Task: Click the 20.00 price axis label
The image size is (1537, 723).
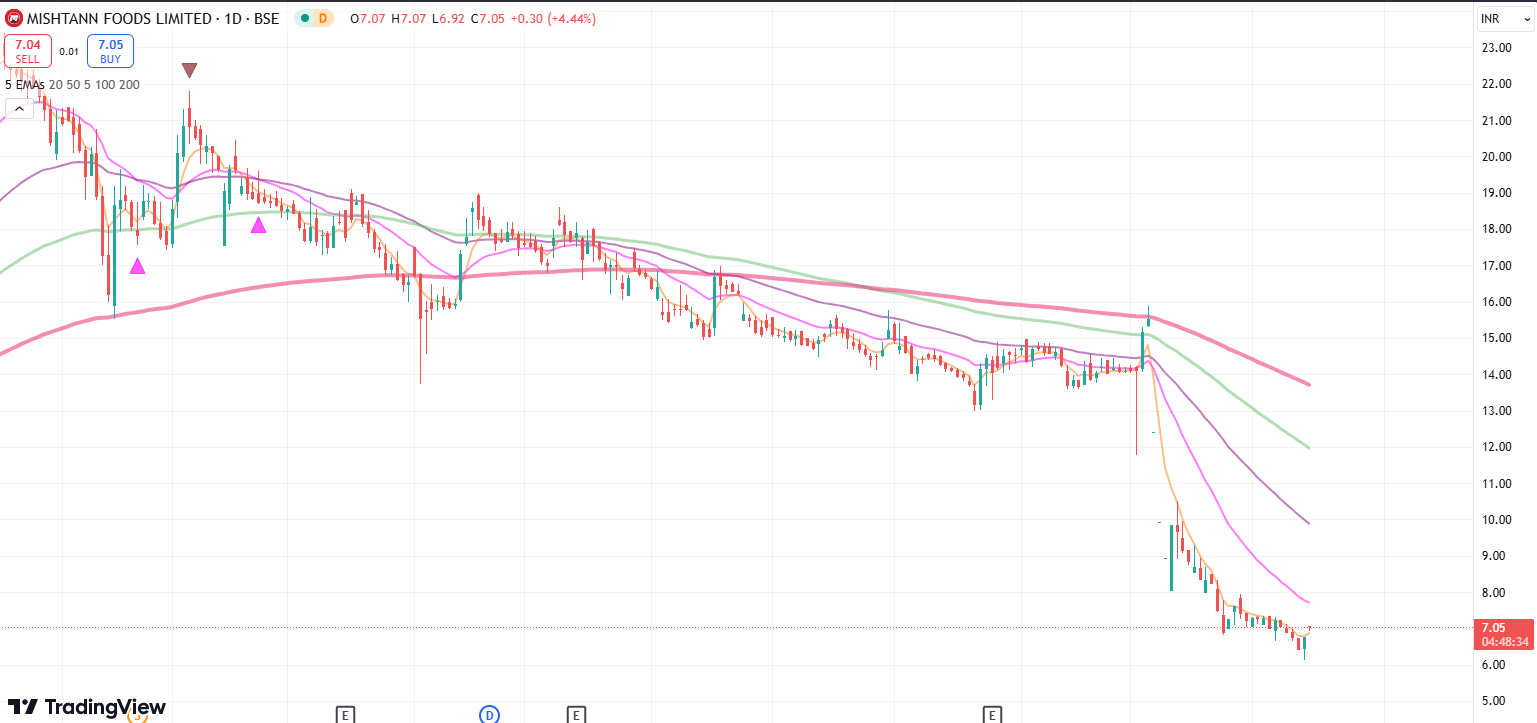Action: (x=1497, y=157)
